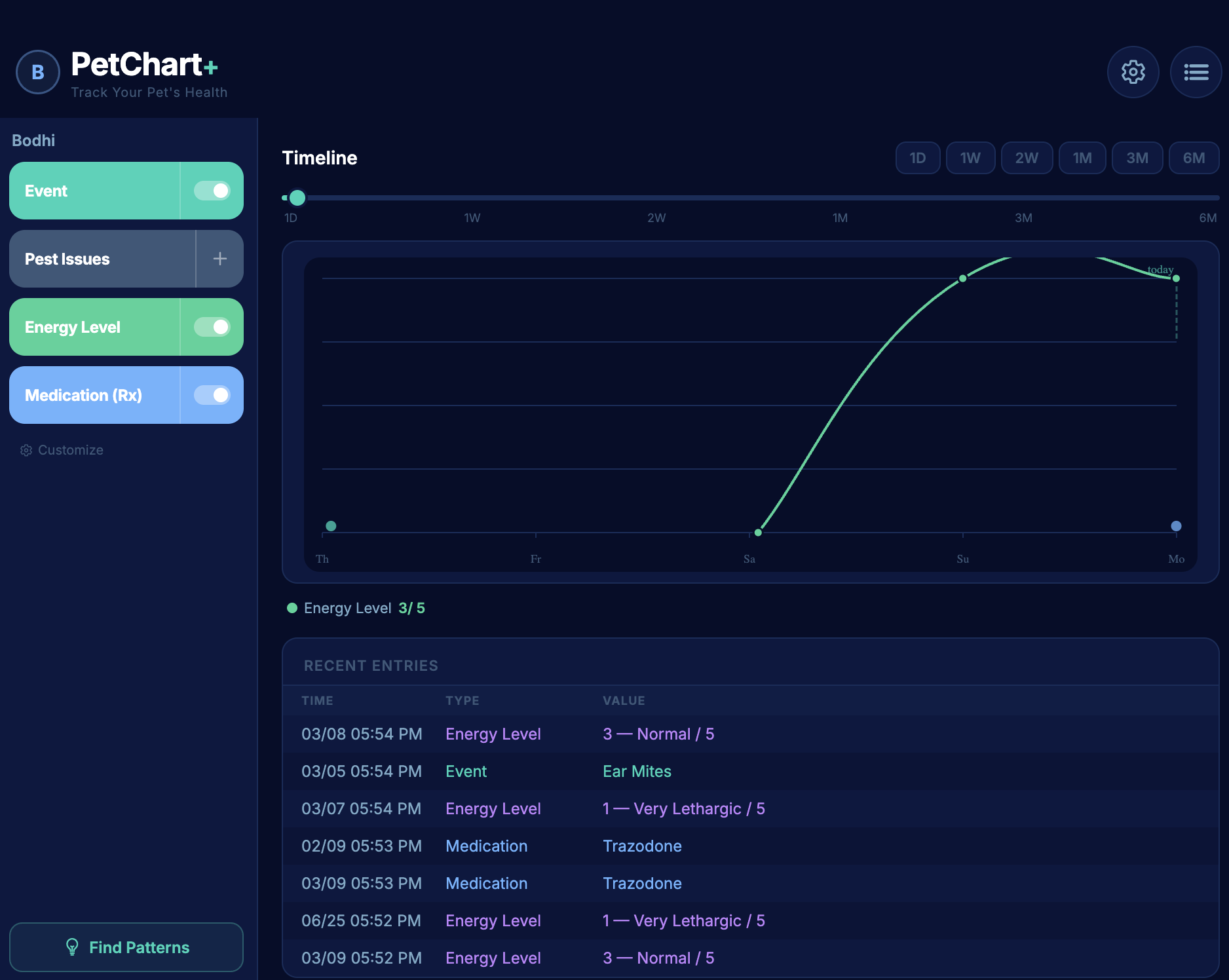Open the list menu icon top right

(1196, 72)
